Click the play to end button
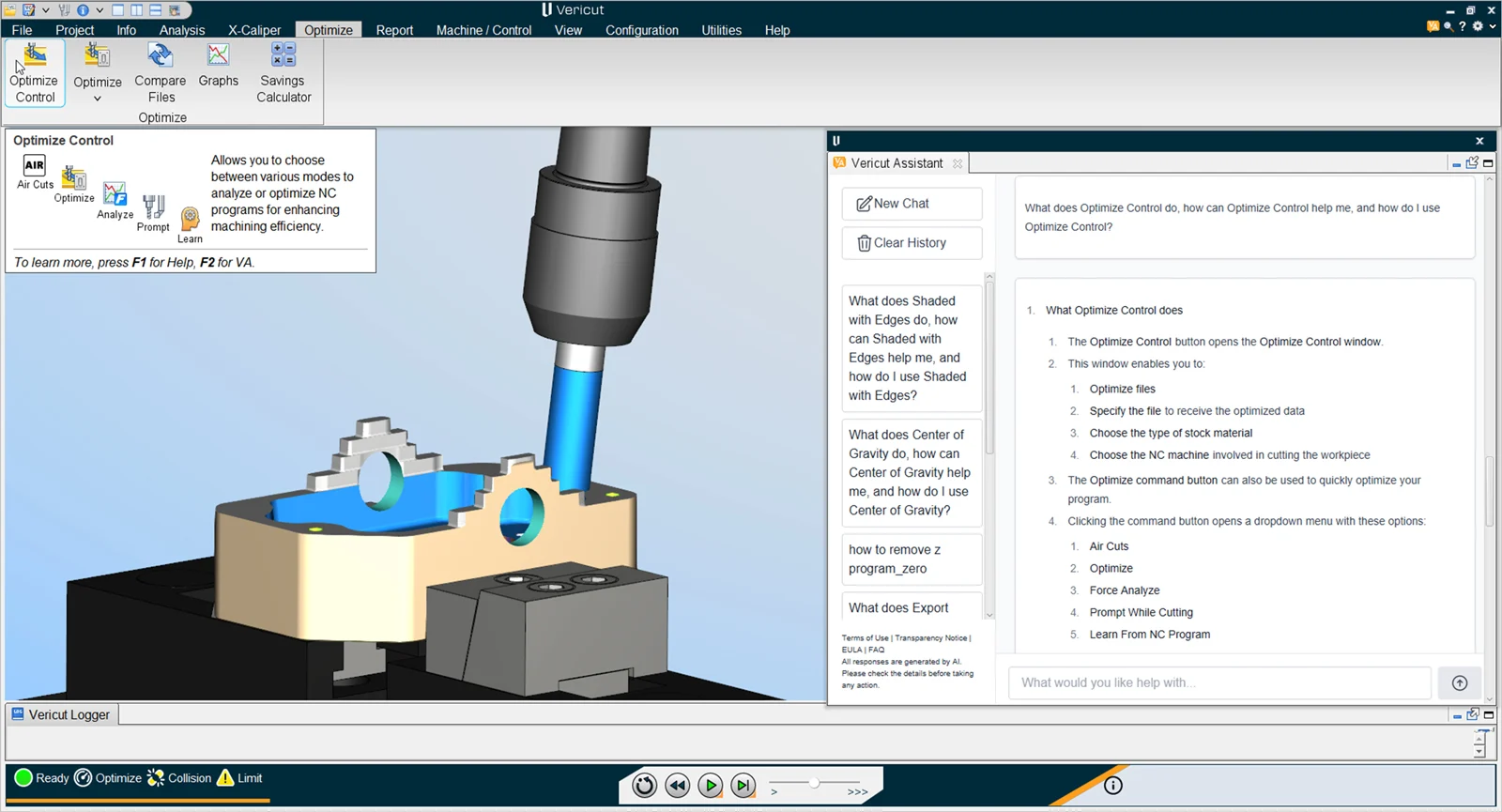 tap(711, 786)
